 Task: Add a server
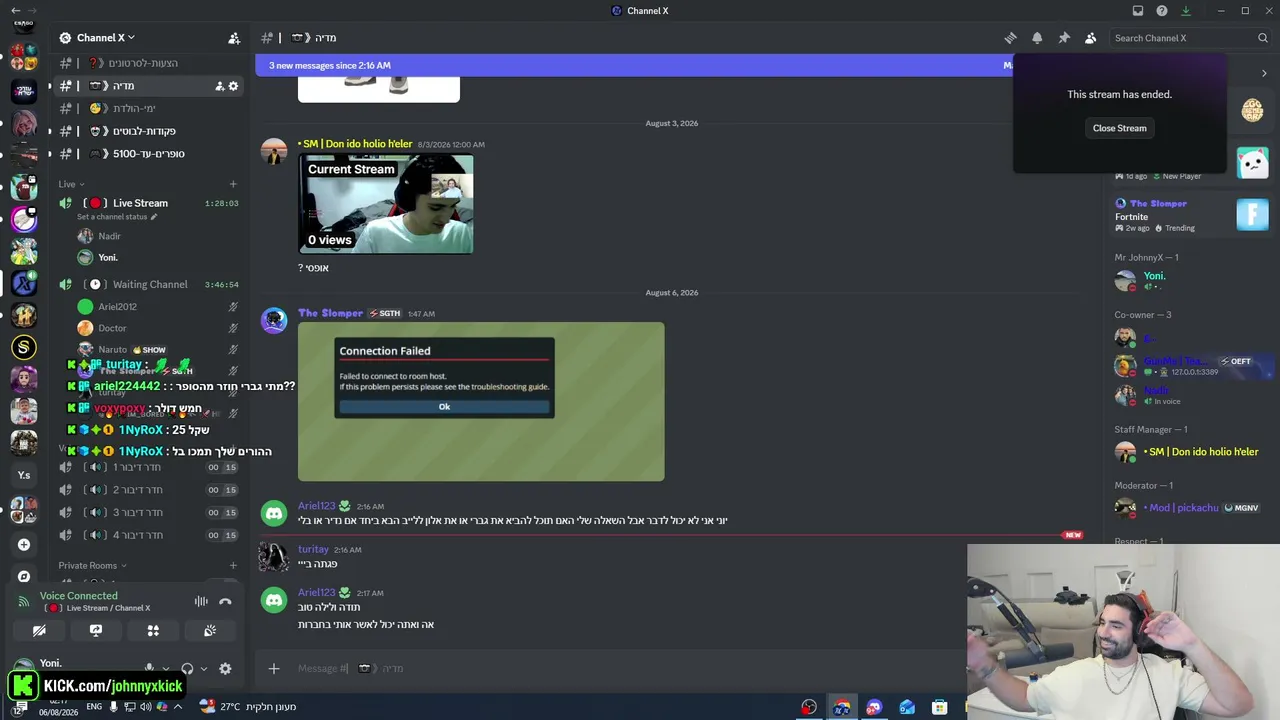click(24, 545)
